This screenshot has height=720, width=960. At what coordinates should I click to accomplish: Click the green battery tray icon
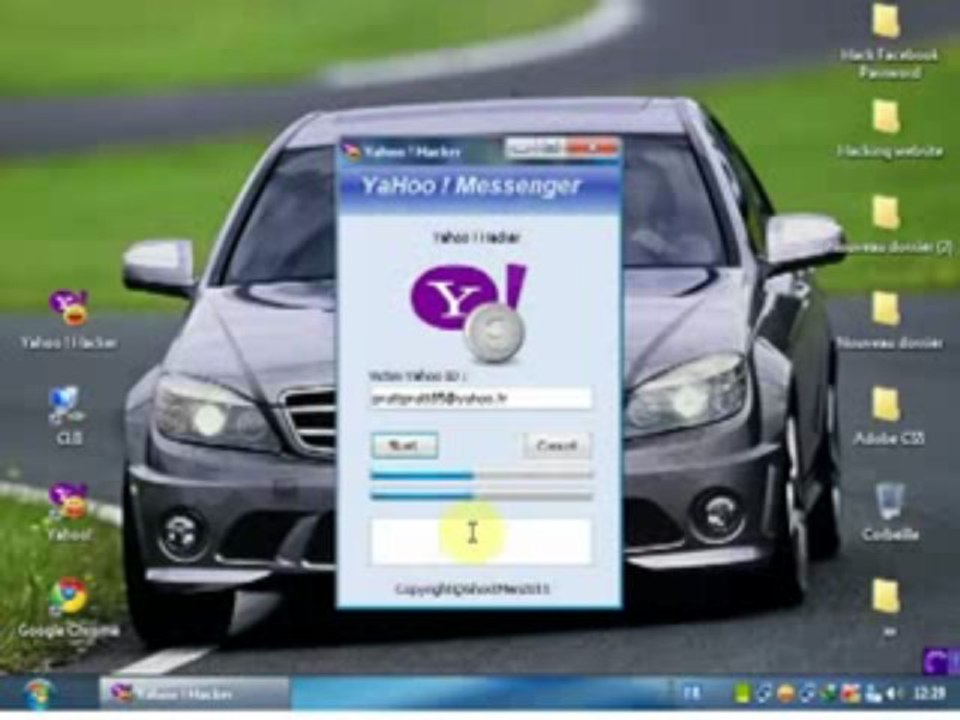click(743, 694)
